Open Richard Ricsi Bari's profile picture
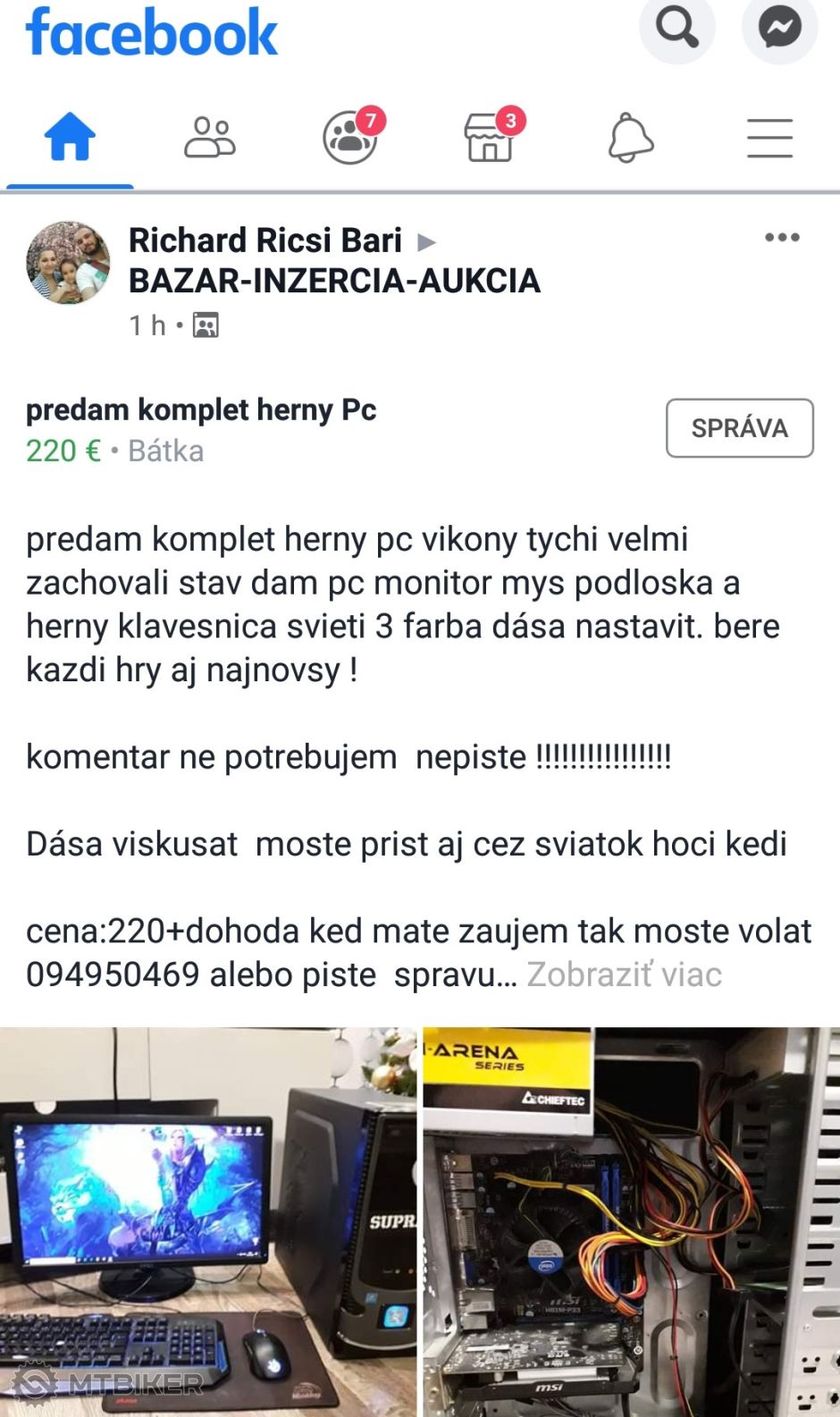The width and height of the screenshot is (840, 1417). point(68,263)
